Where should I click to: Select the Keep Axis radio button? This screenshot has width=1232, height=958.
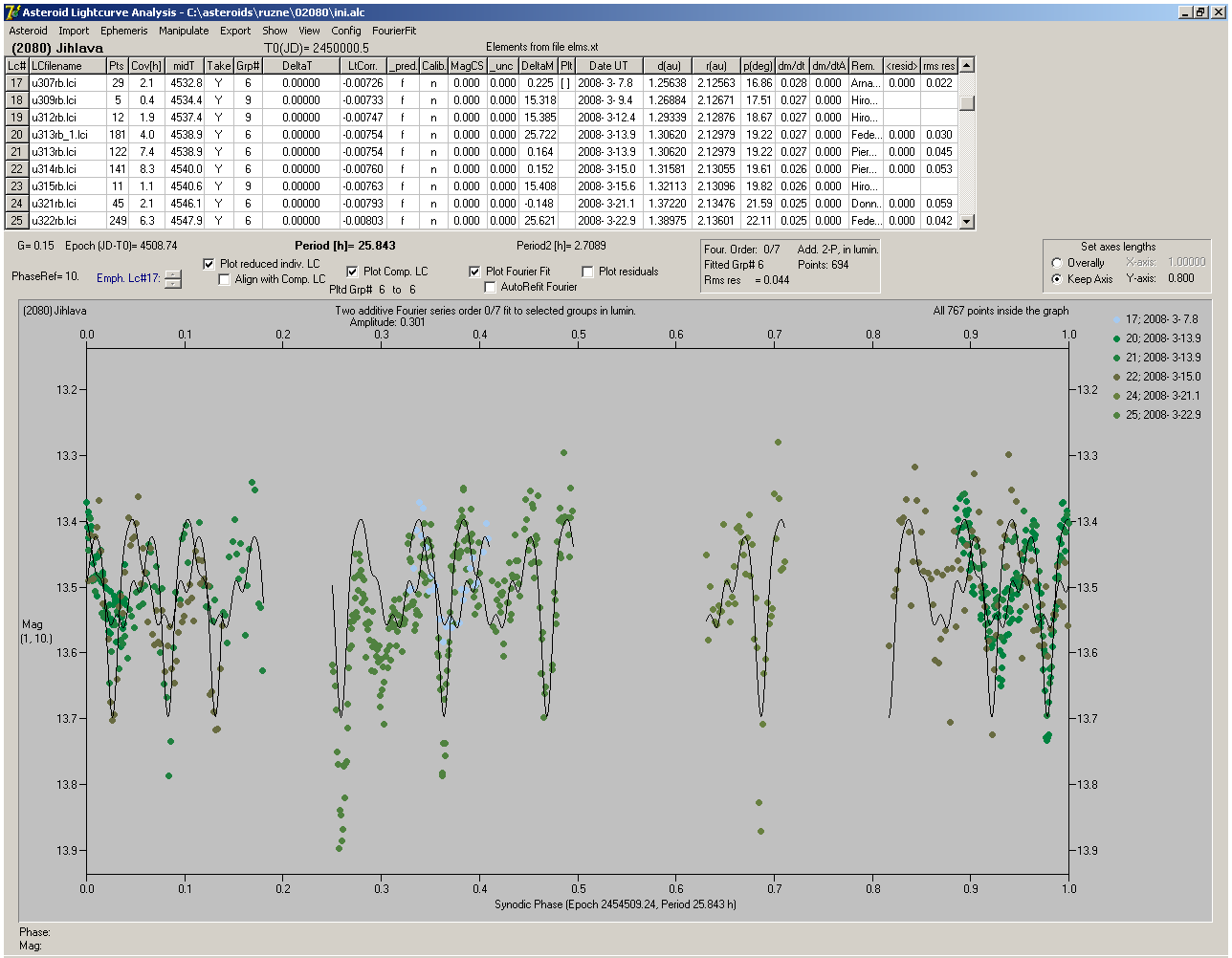[1057, 279]
